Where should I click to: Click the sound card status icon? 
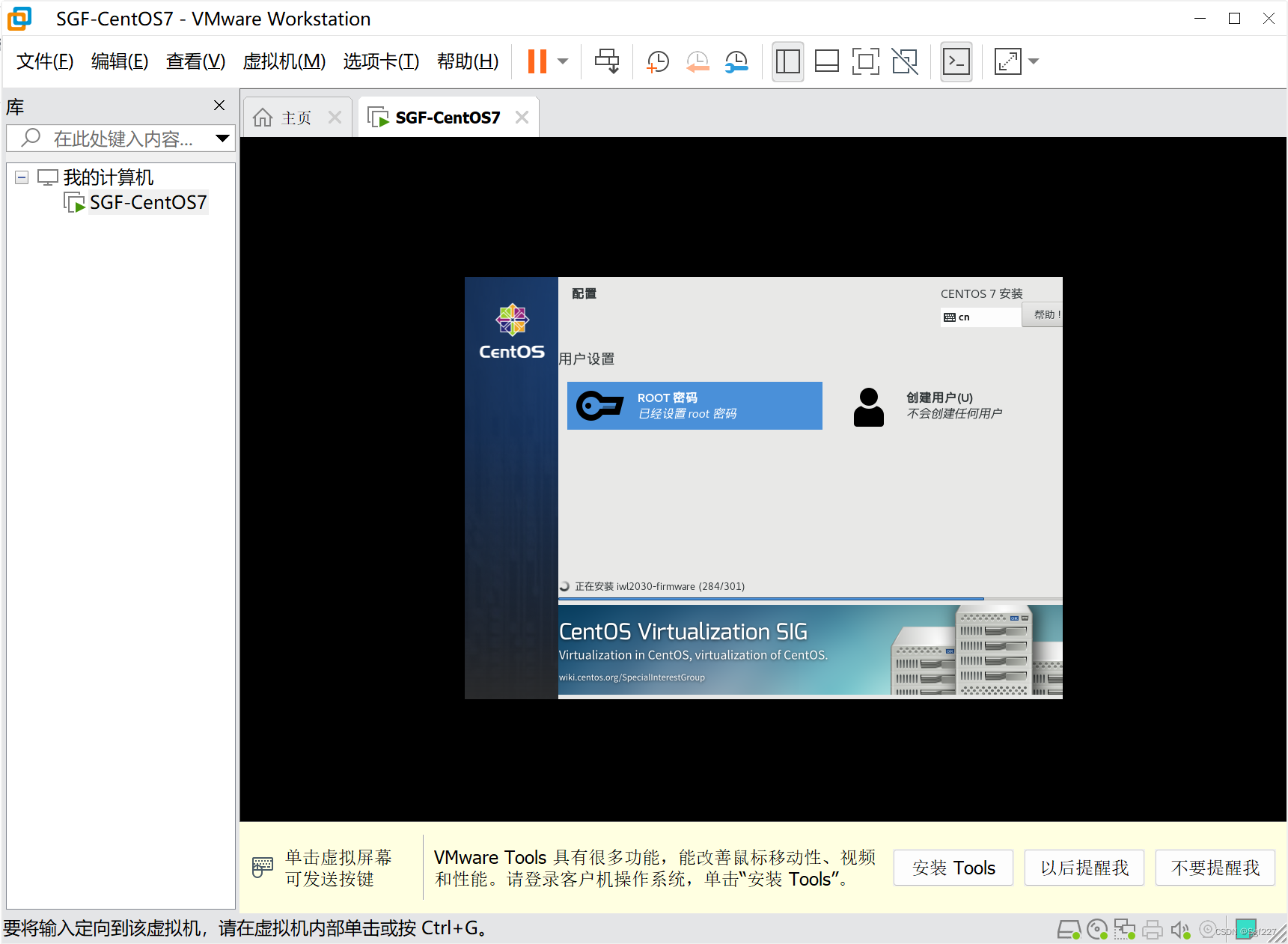pos(1180,930)
